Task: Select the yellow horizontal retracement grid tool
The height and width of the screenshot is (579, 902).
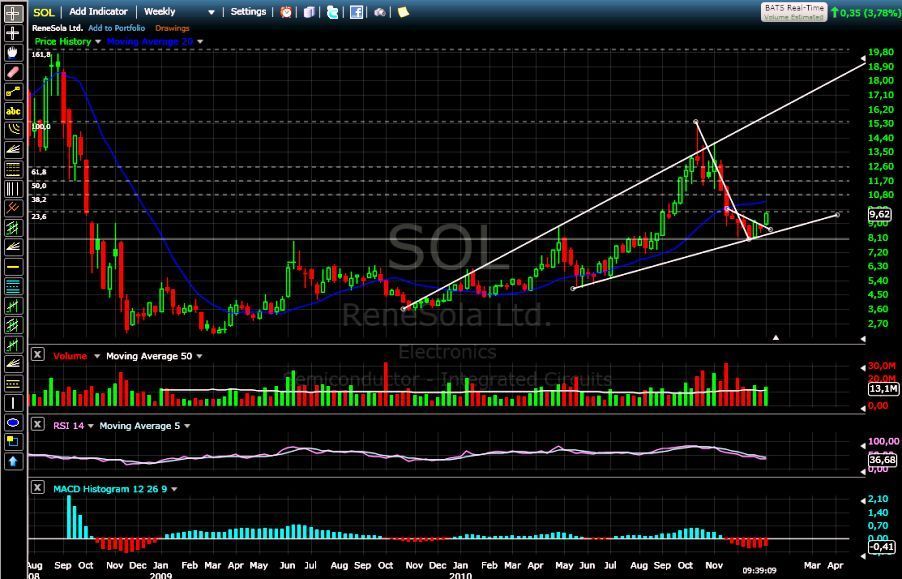Action: pyautogui.click(x=13, y=170)
